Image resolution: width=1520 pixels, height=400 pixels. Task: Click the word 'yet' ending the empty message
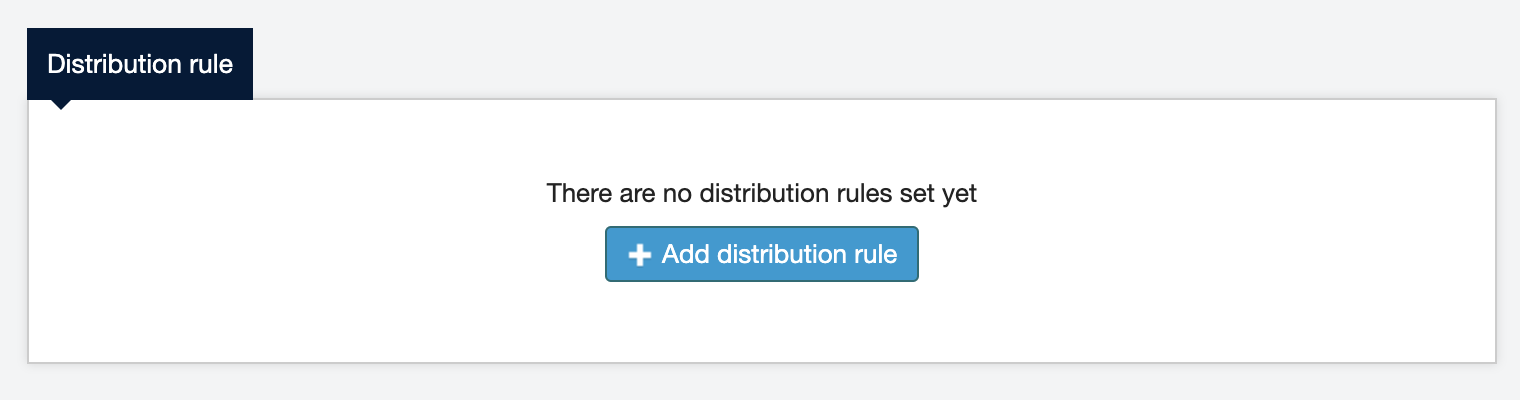pyautogui.click(x=959, y=194)
